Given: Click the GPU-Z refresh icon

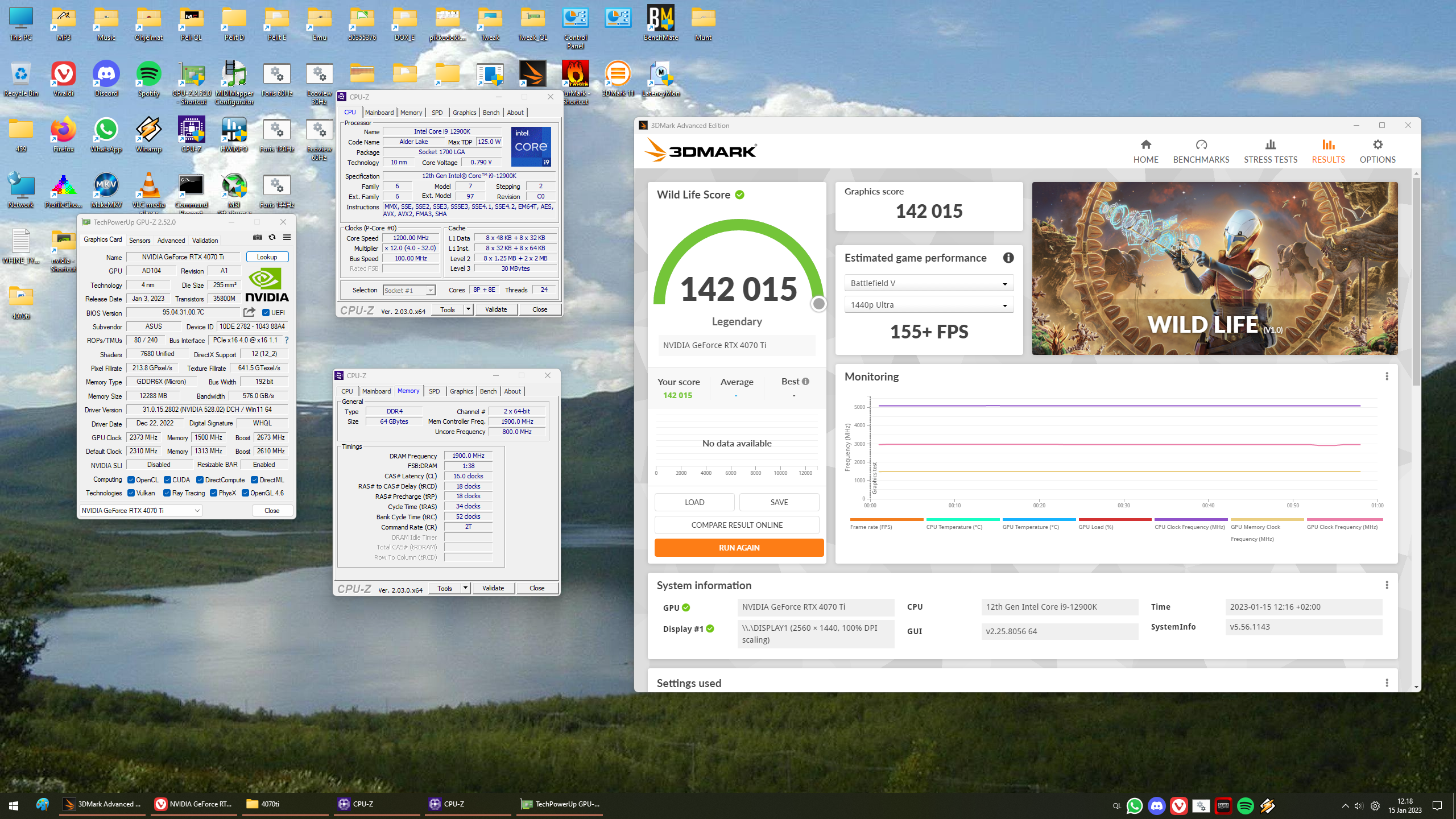Looking at the screenshot, I should 272,238.
